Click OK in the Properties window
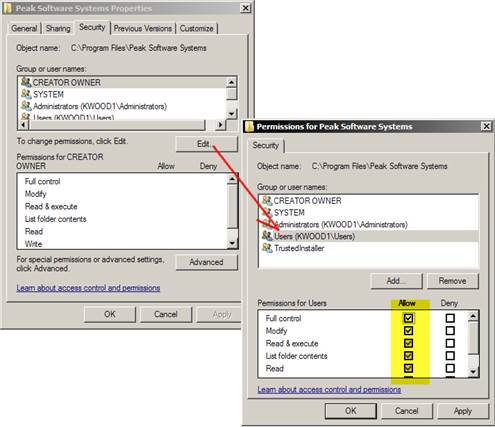The height and width of the screenshot is (427, 495). (110, 314)
